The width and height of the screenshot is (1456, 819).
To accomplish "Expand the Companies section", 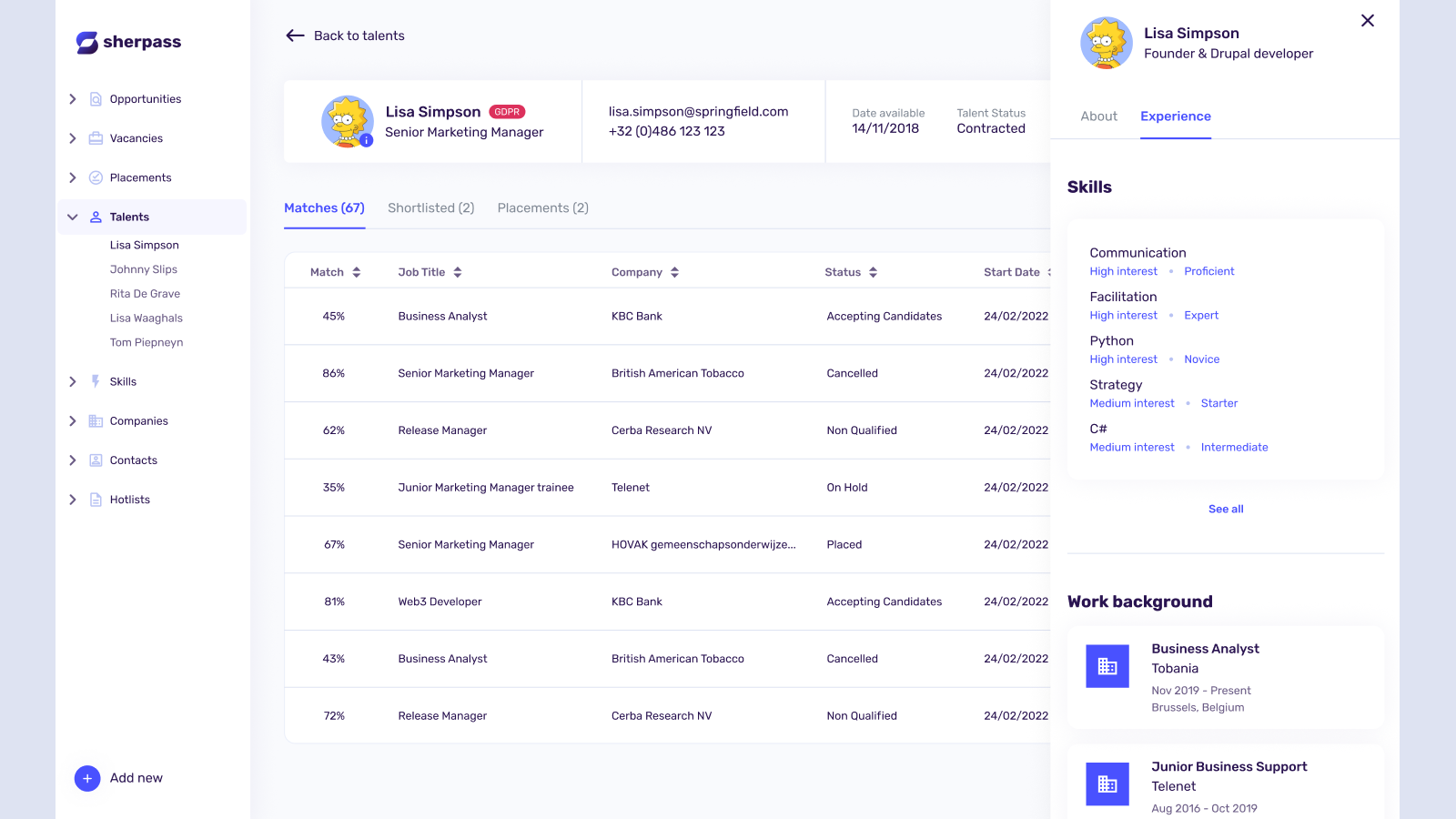I will pos(73,420).
